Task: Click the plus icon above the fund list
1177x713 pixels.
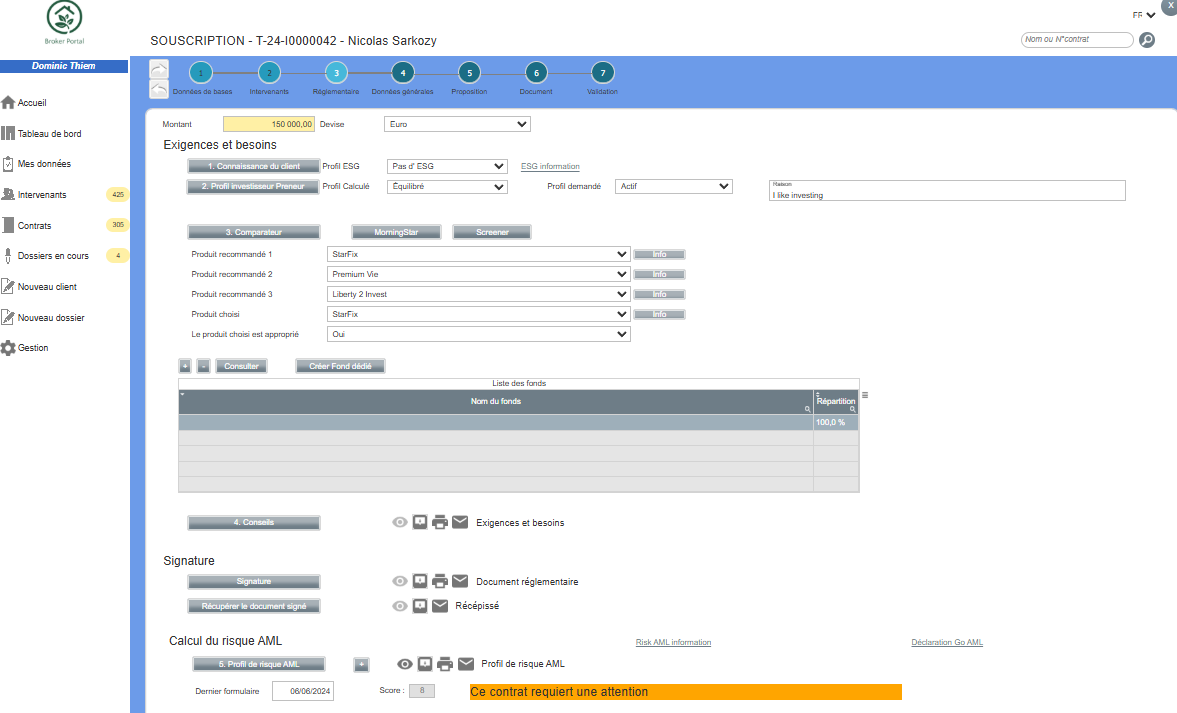Action: pyautogui.click(x=185, y=366)
